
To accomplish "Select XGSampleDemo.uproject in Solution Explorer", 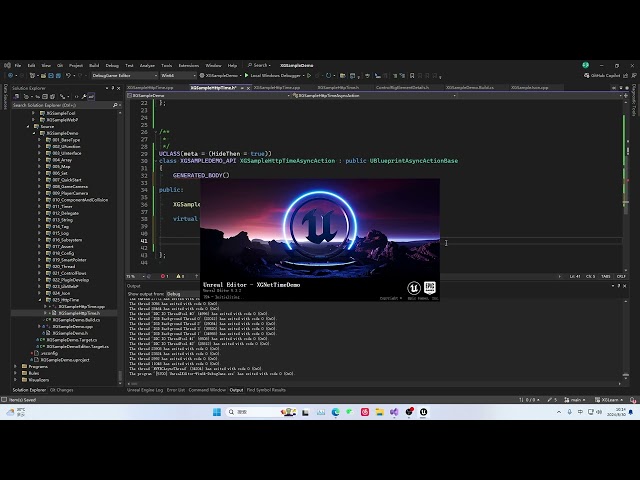I will click(65, 360).
